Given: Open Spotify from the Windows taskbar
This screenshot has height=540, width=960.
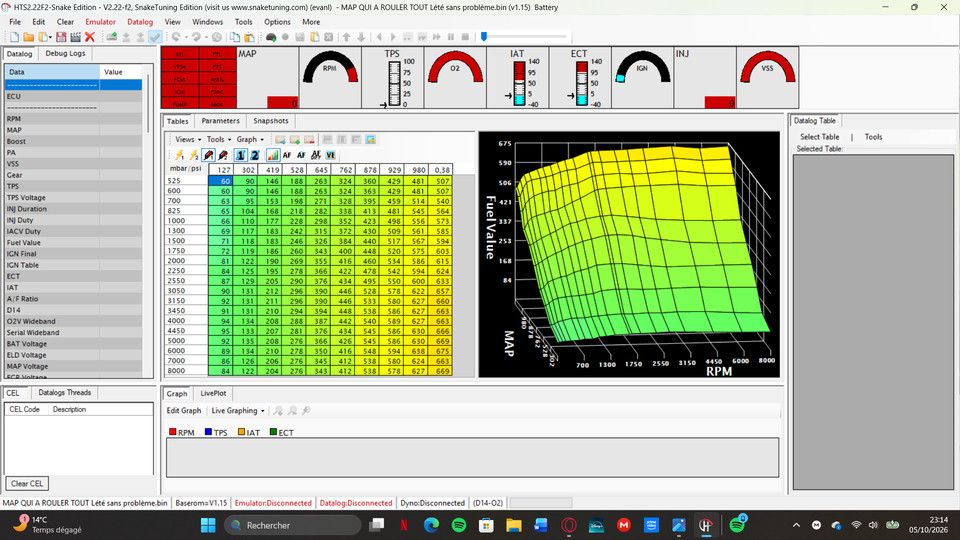Looking at the screenshot, I should 459,525.
